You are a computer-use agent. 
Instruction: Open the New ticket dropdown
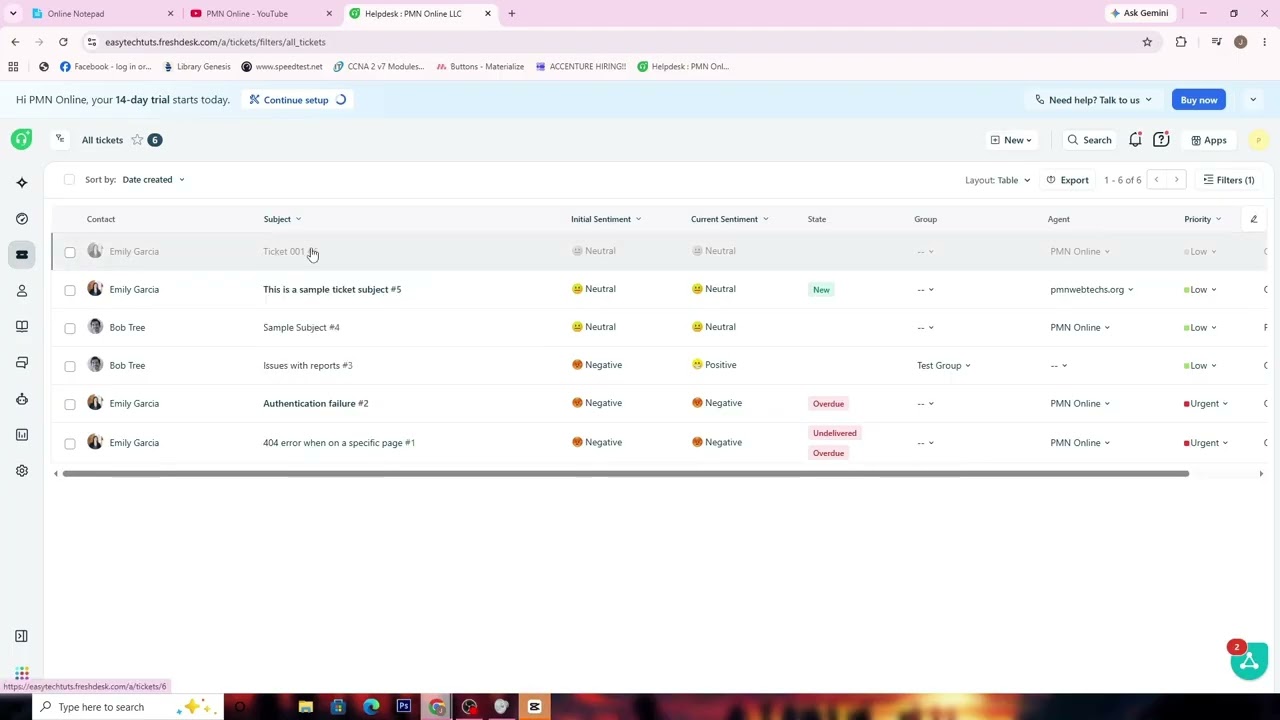[1011, 140]
